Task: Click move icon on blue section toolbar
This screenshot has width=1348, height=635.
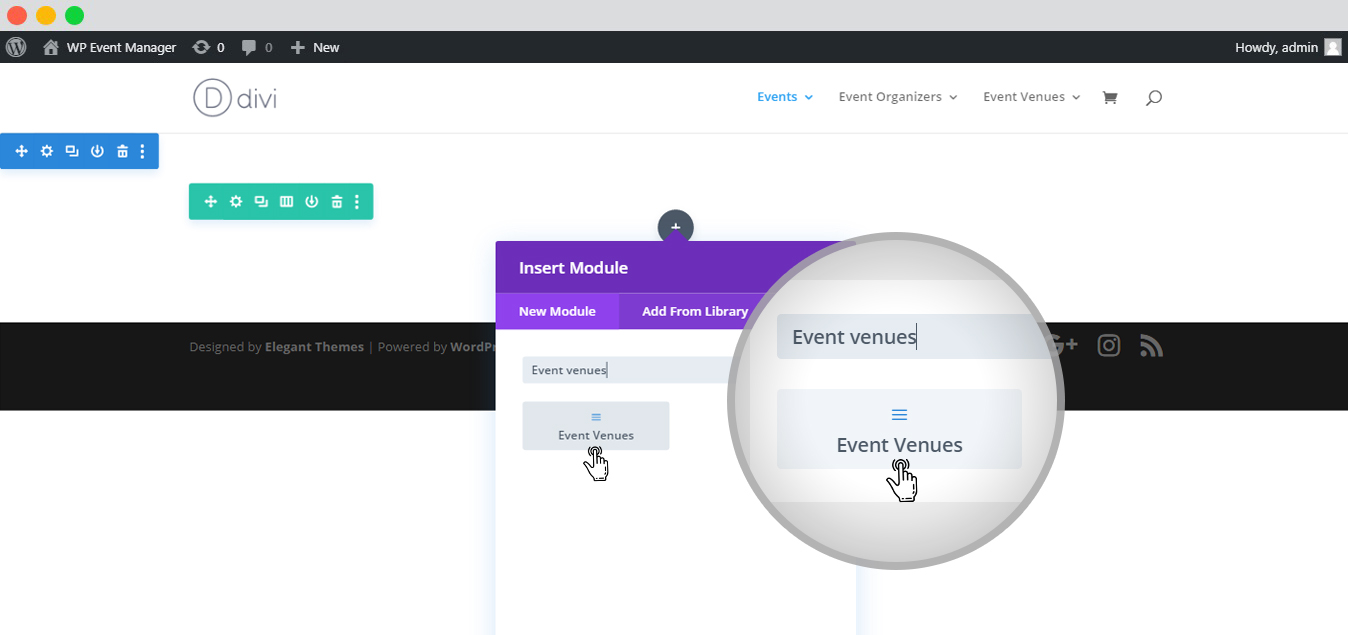Action: pos(21,151)
